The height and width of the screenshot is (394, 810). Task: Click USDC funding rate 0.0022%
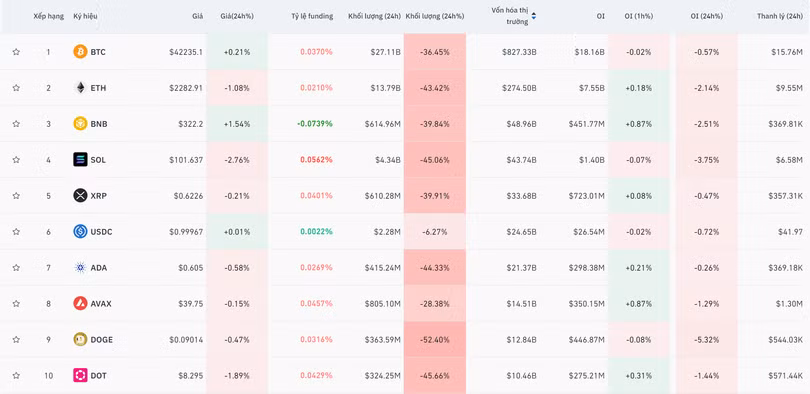(x=316, y=232)
